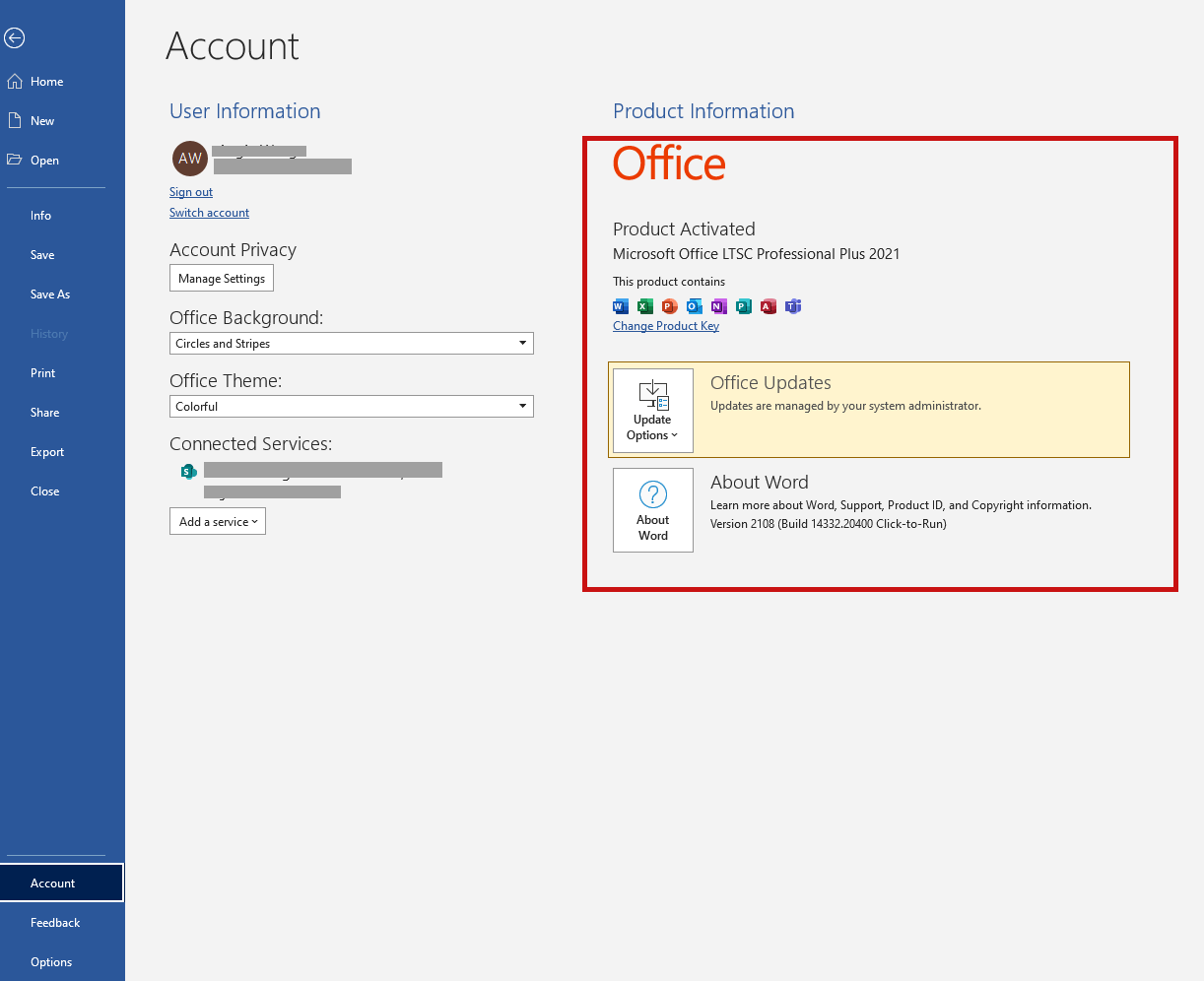
Task: Click the back arrow icon
Action: point(14,38)
